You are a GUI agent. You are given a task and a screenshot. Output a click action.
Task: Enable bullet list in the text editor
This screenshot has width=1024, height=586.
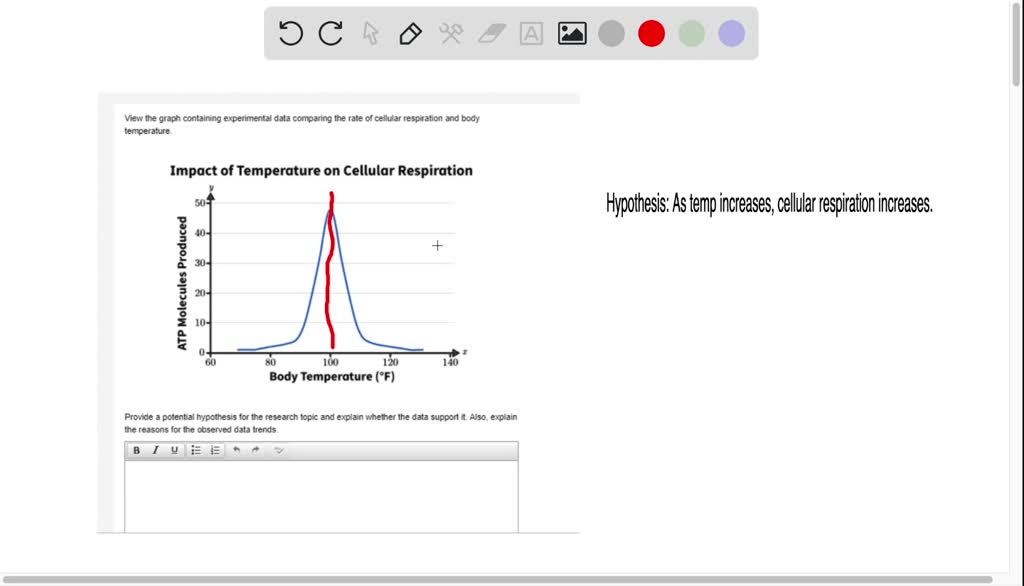196,450
